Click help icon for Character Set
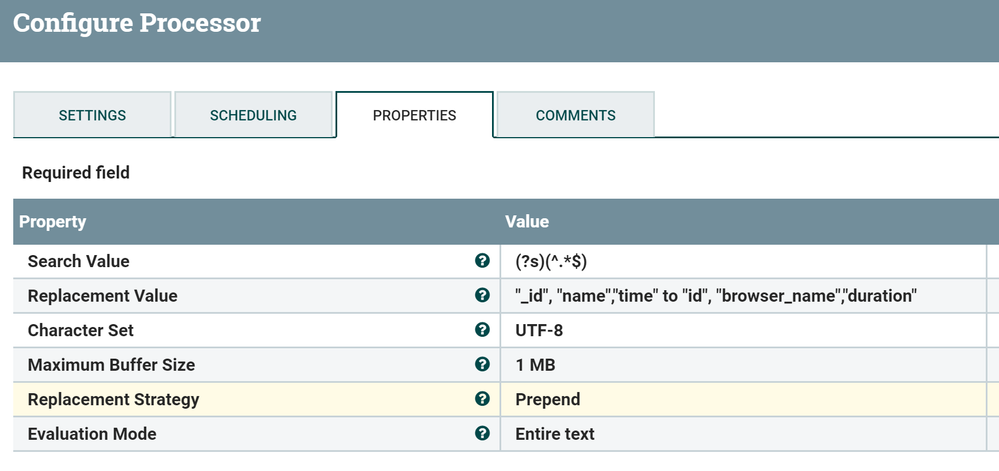999x471 pixels. pyautogui.click(x=482, y=330)
